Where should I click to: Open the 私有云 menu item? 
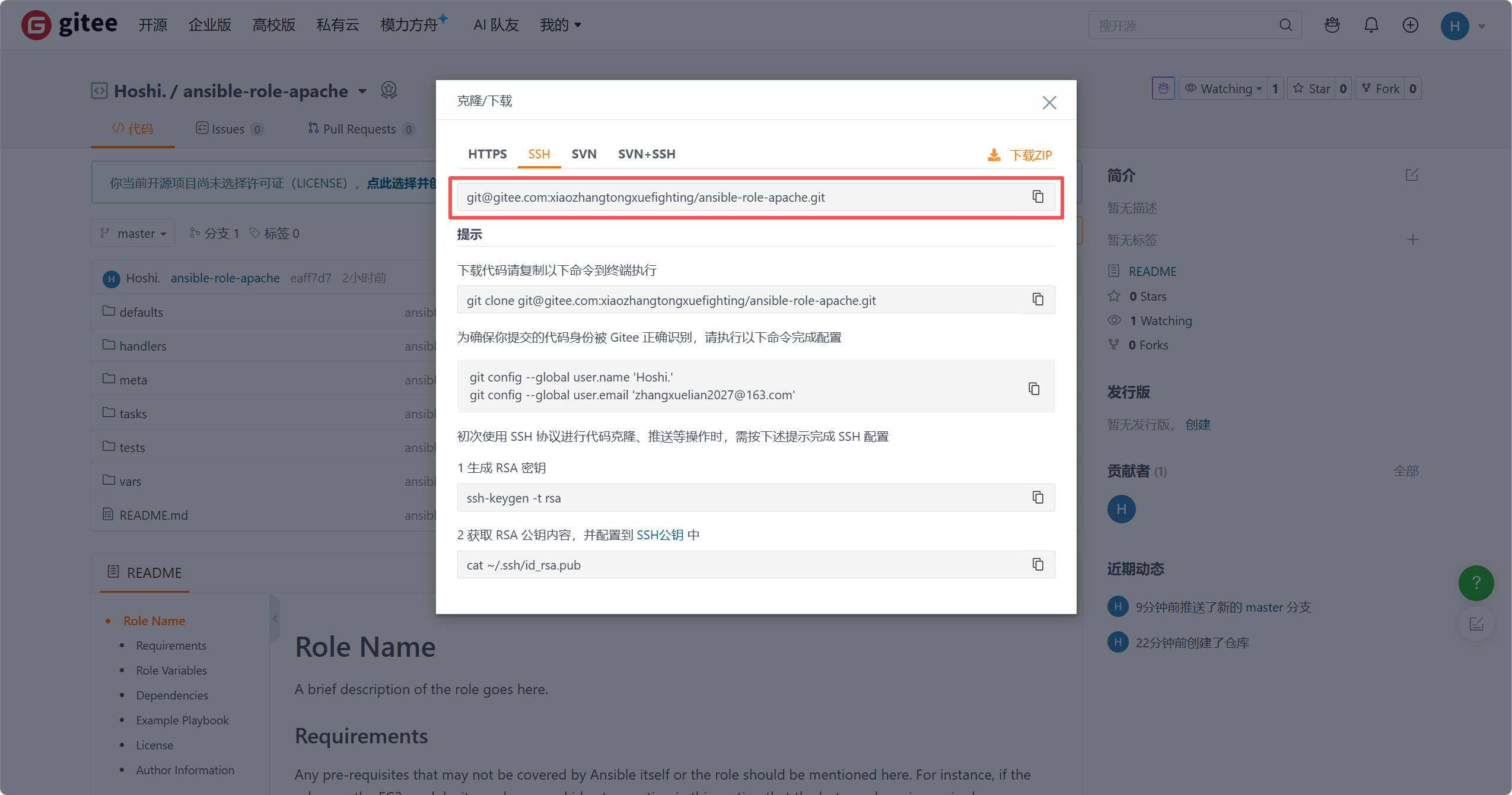[x=338, y=25]
